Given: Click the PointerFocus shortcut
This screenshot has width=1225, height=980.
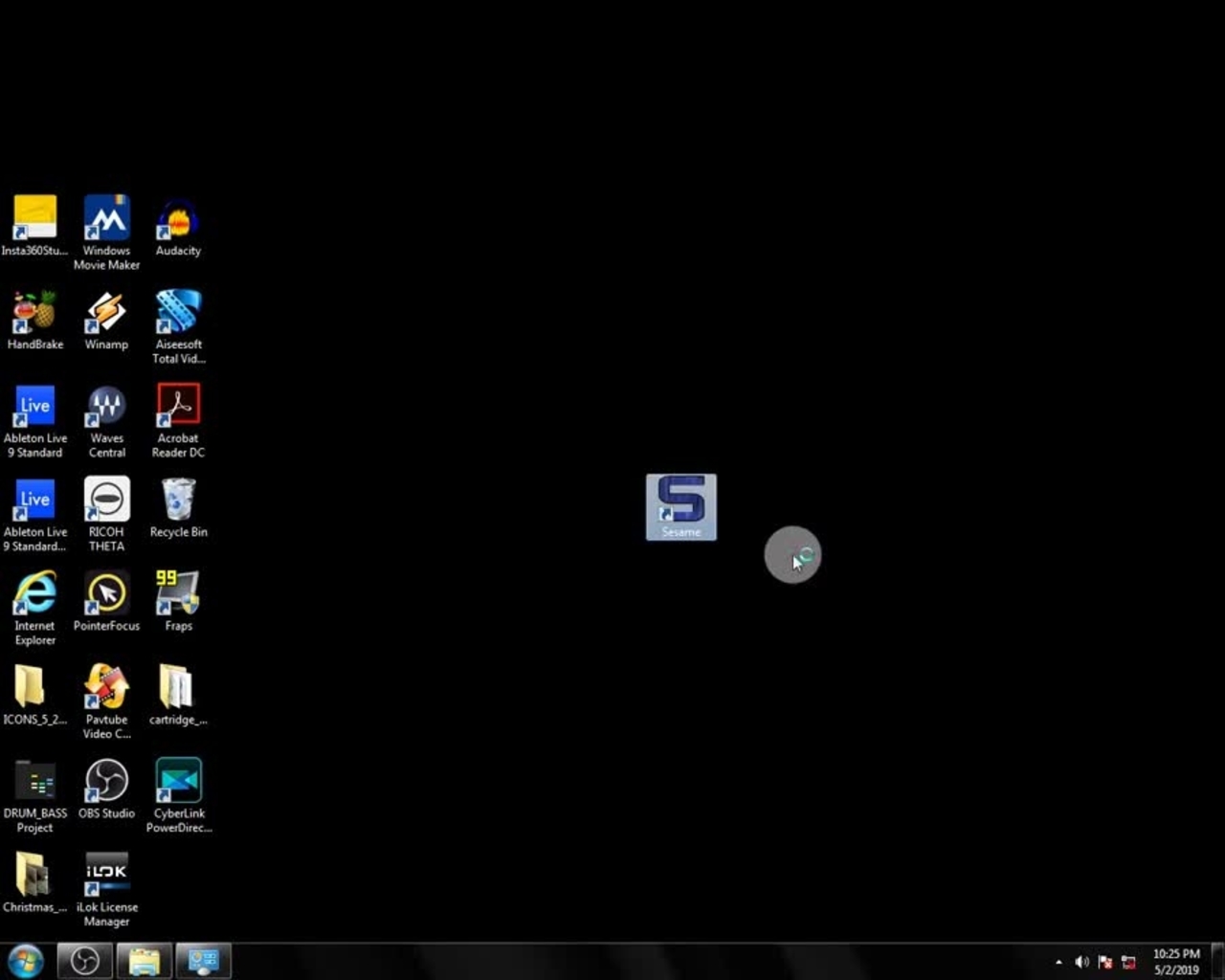Looking at the screenshot, I should [x=106, y=601].
